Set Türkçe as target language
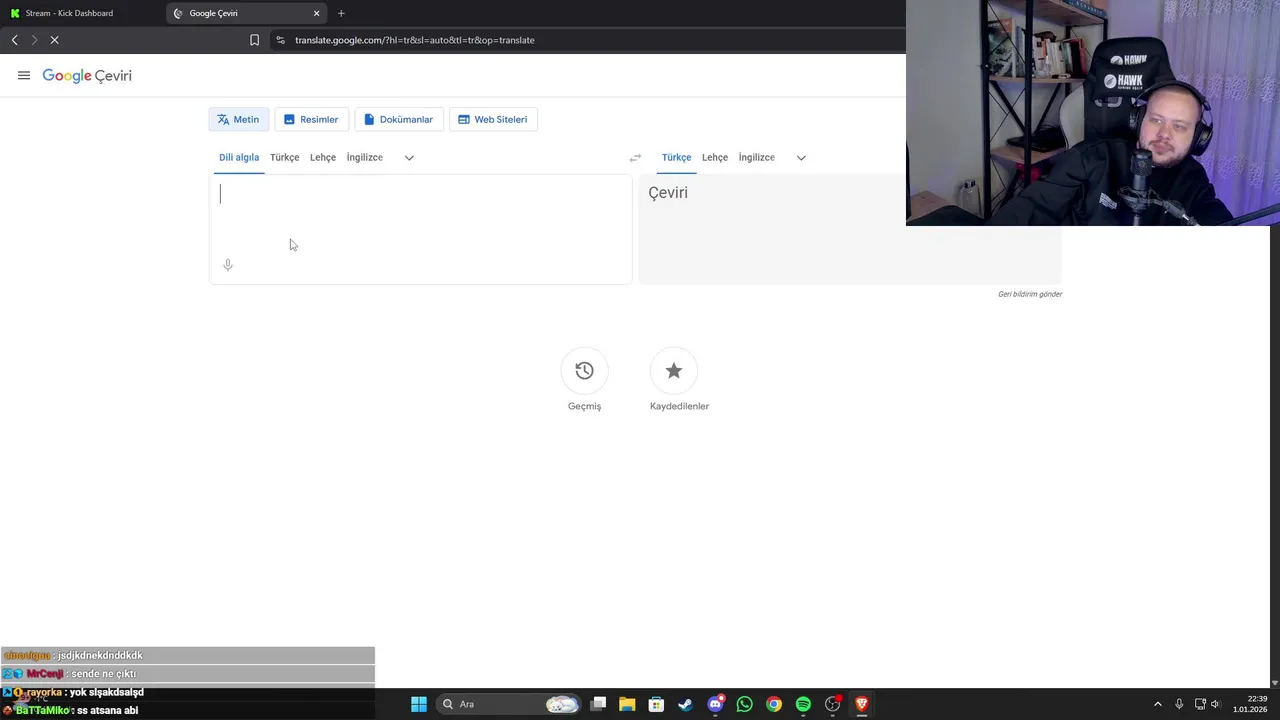1280x720 pixels. 676,157
